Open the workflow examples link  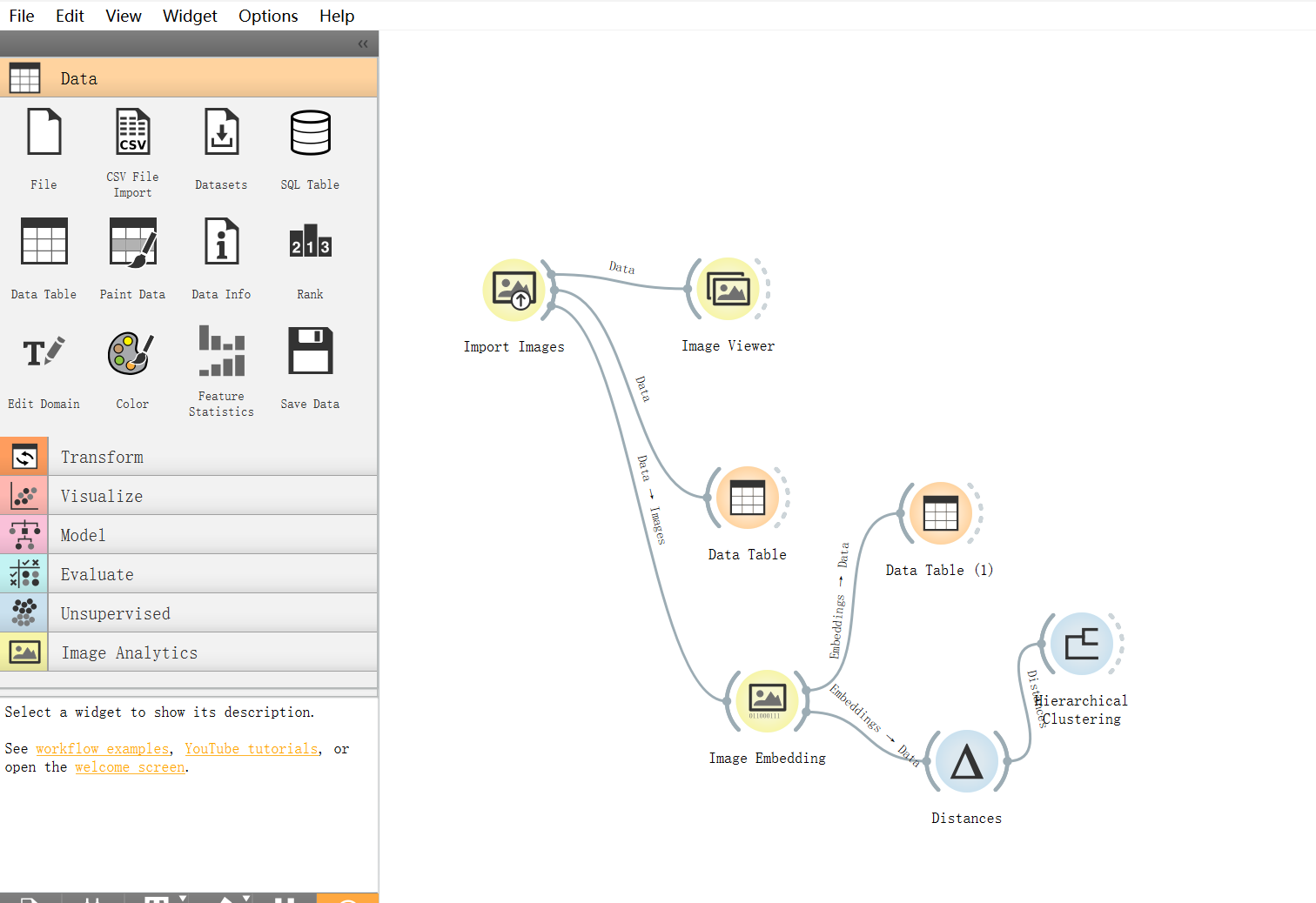coord(102,749)
